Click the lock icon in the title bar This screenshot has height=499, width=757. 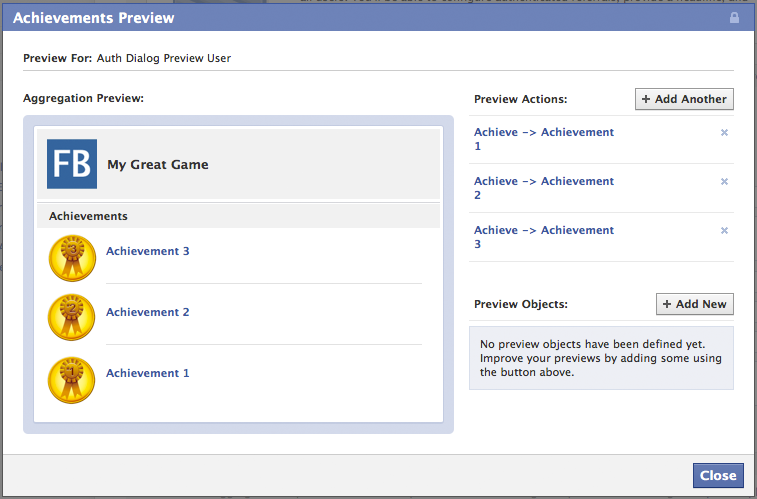coord(735,18)
